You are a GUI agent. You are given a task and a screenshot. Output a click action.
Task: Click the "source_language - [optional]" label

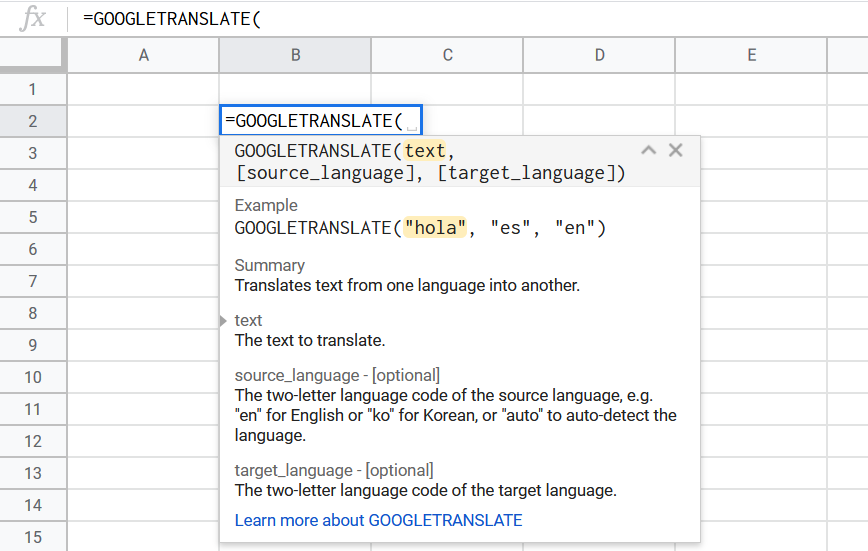pyautogui.click(x=337, y=375)
